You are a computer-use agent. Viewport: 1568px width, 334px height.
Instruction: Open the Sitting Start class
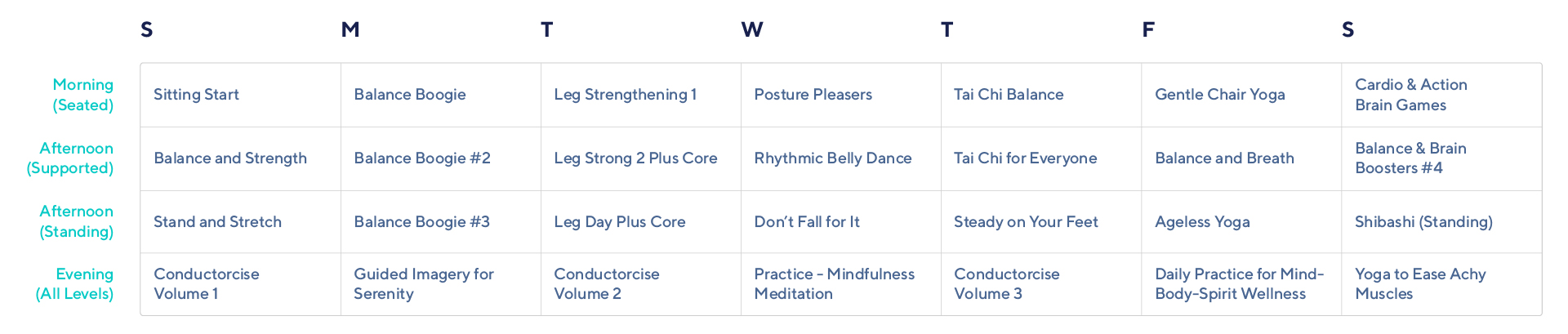(x=196, y=95)
